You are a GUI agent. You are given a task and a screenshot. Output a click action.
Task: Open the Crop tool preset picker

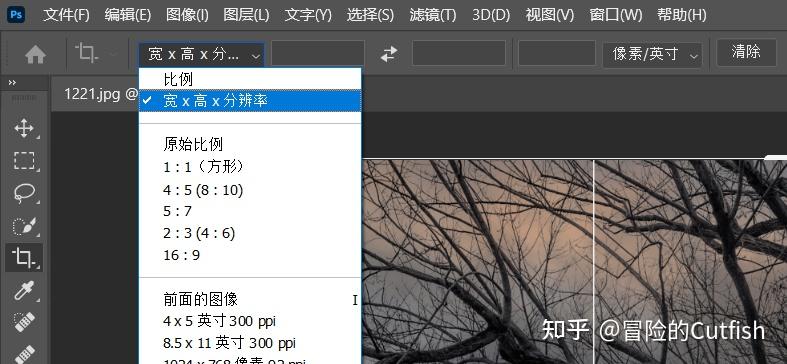coord(94,53)
